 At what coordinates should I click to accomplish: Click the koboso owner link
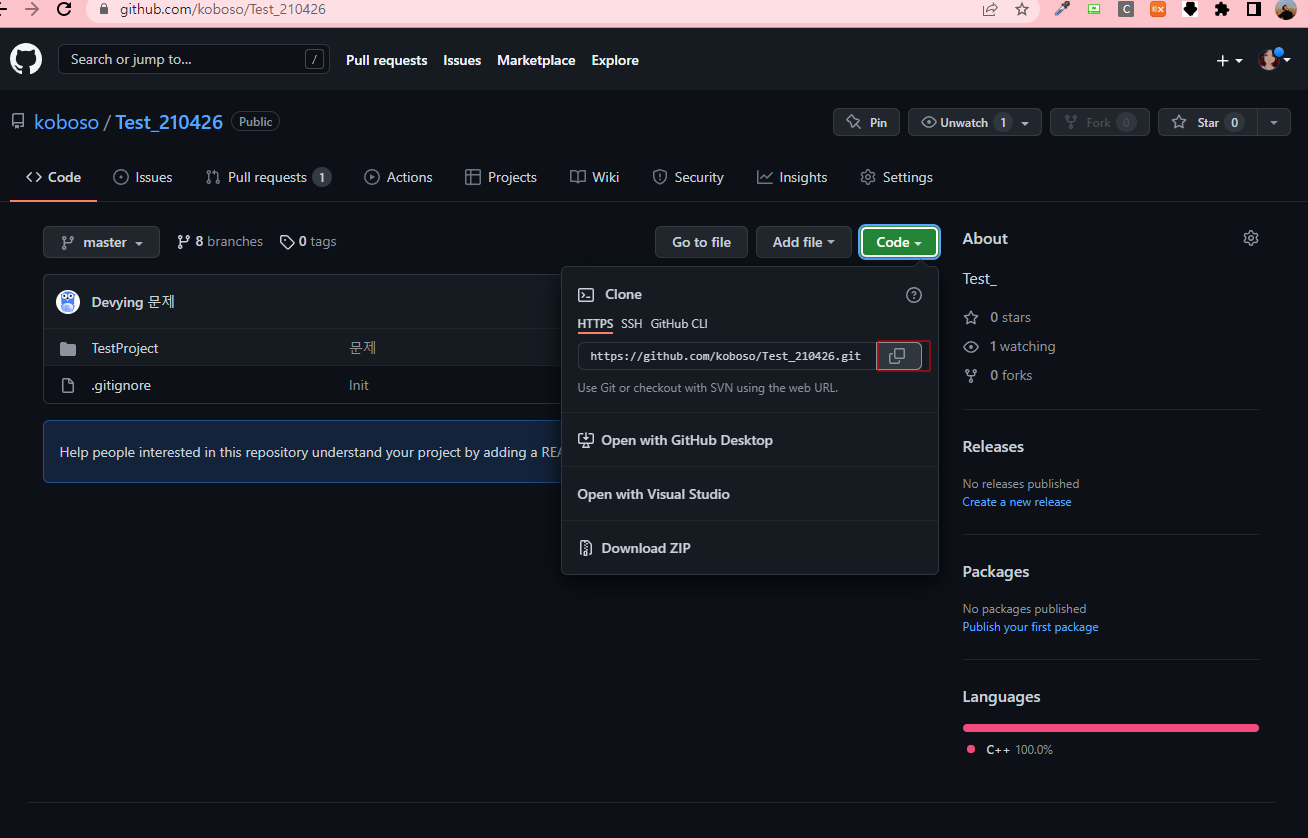click(66, 122)
